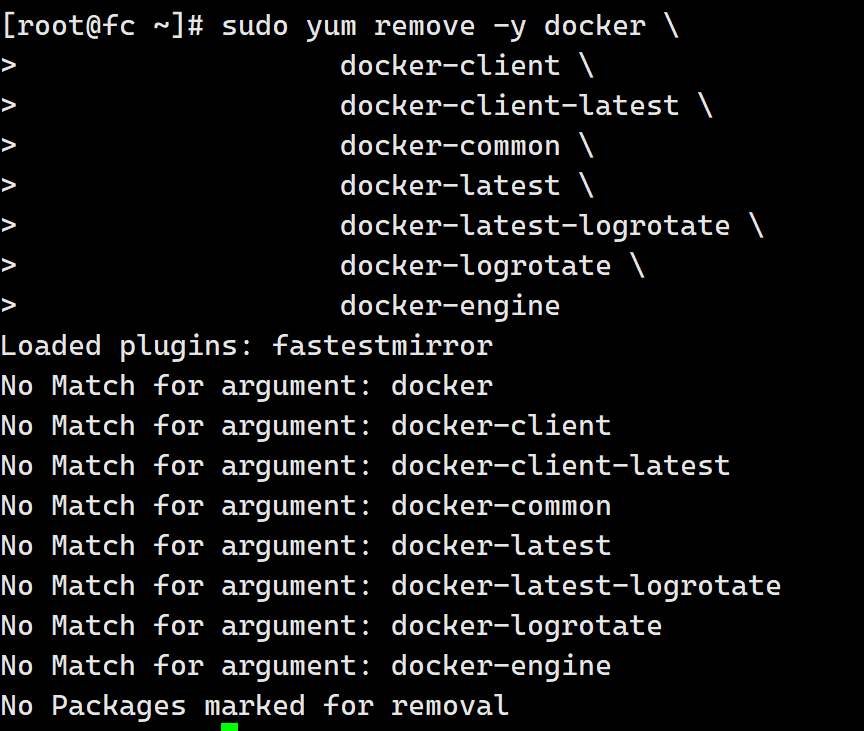The image size is (864, 731).
Task: Click the 'No Match' docker-latest-logrotate output line
Action: [391, 586]
